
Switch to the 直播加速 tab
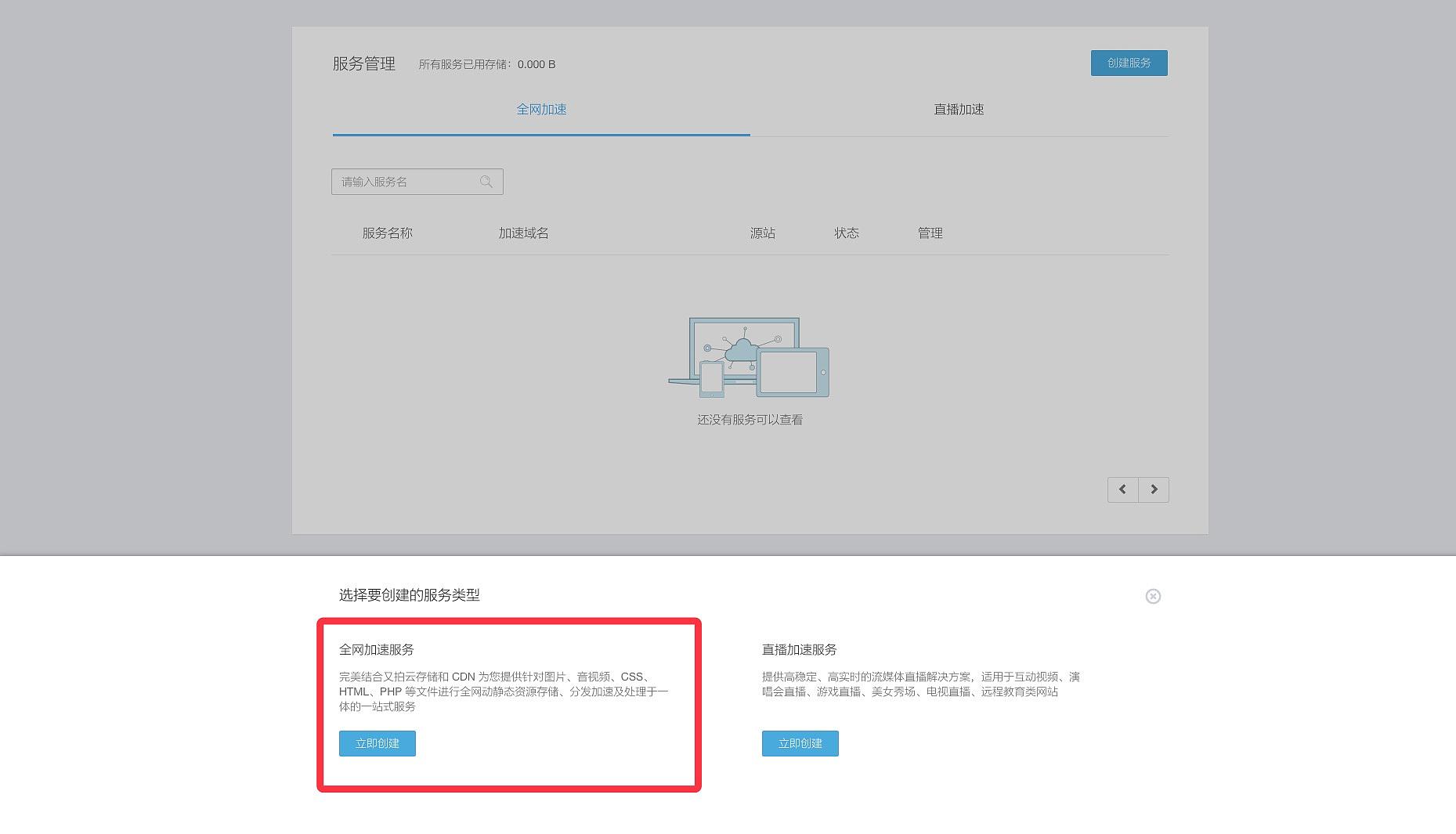(959, 110)
